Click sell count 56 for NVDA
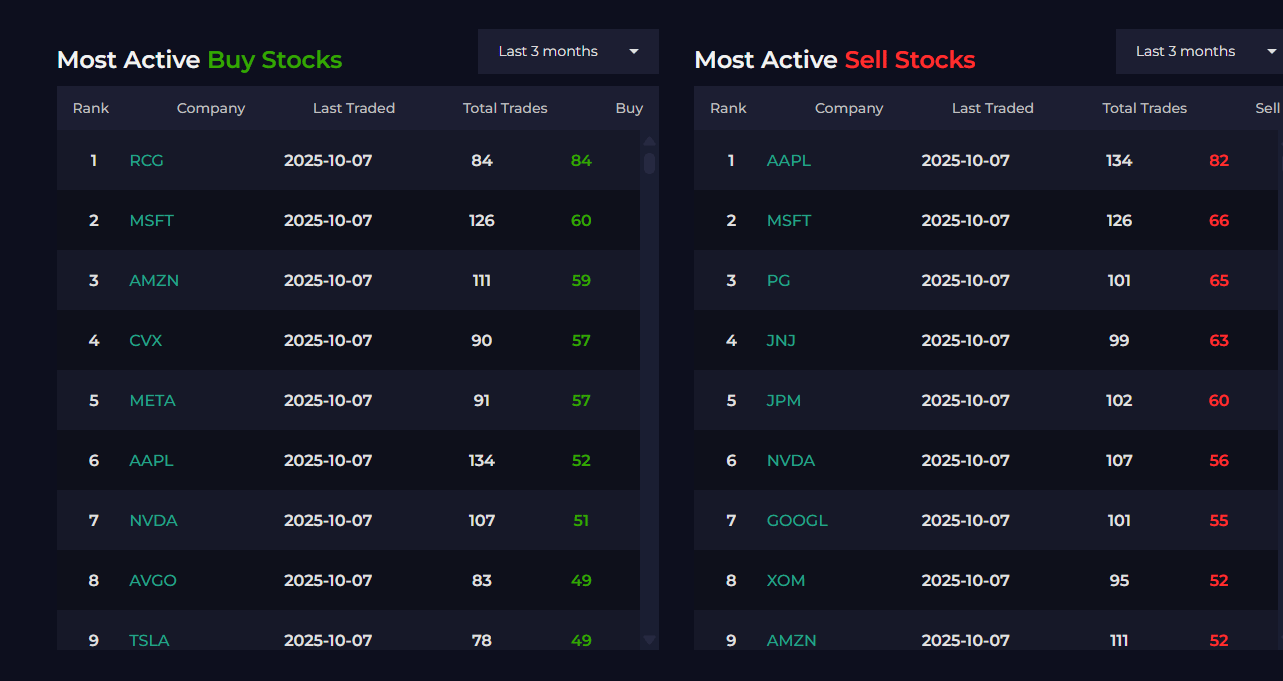1283x681 pixels. point(1219,460)
